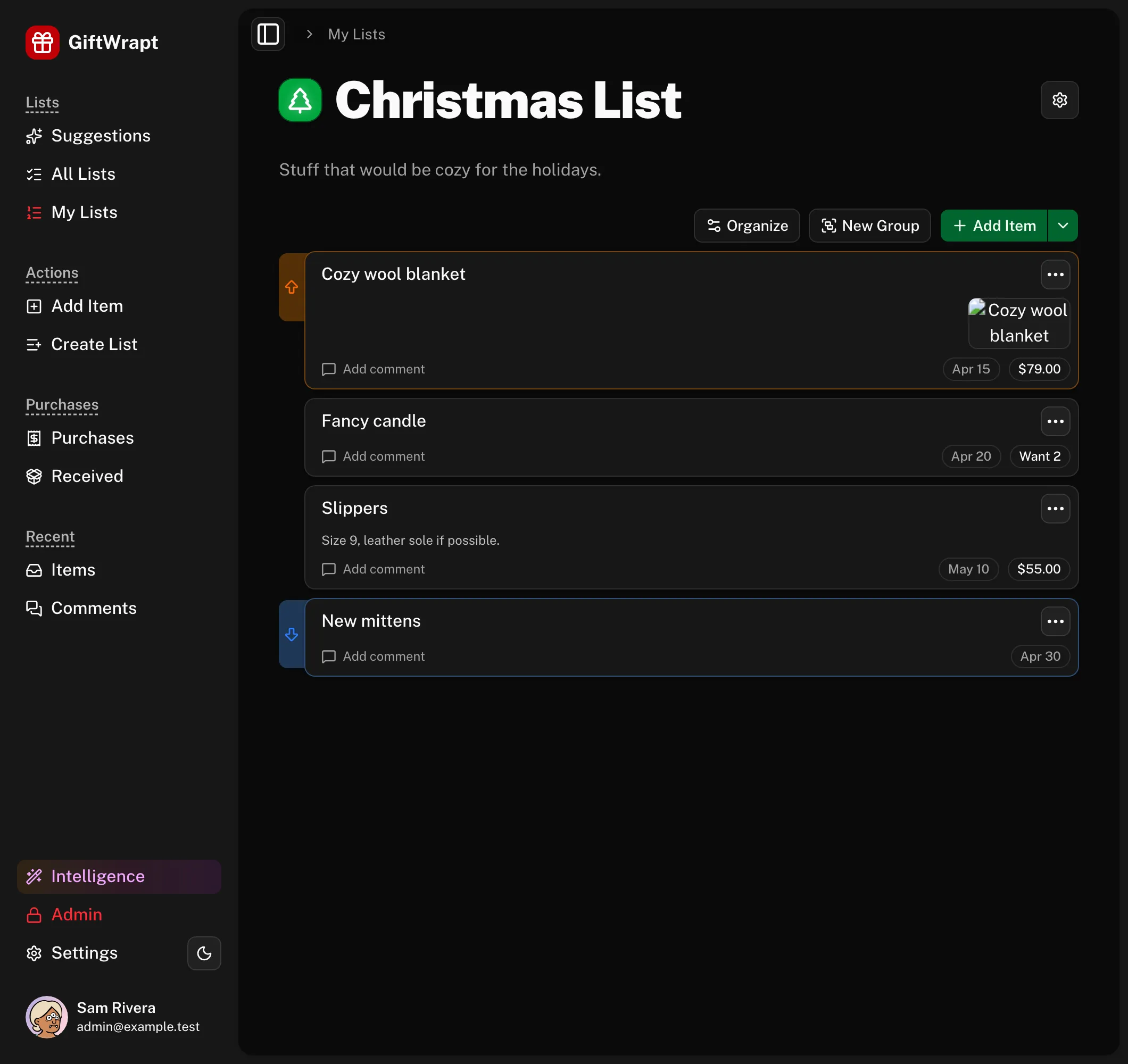Add comment on Fancy candle
The height and width of the screenshot is (1064, 1128).
(374, 456)
